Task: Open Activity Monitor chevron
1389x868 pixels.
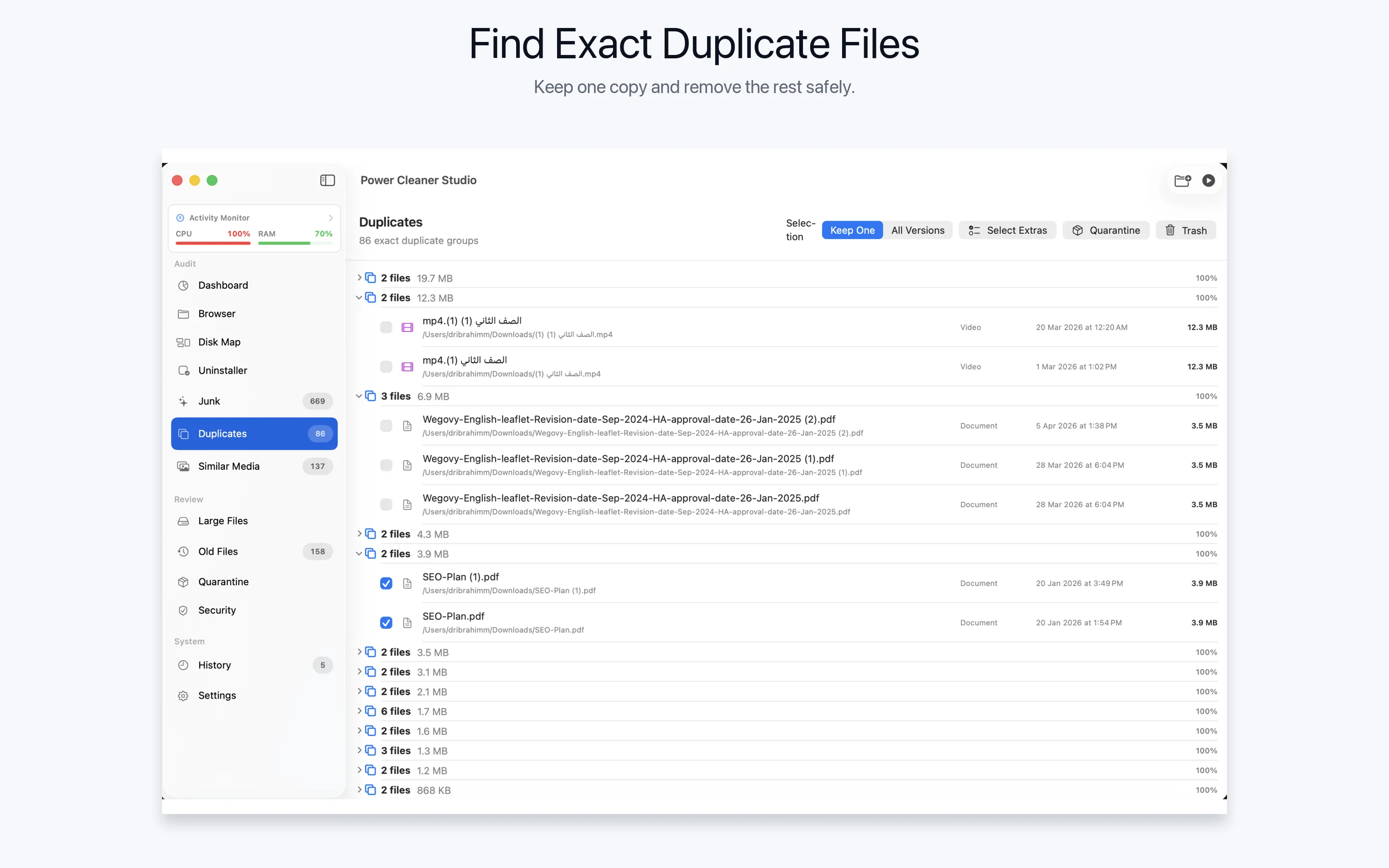Action: click(330, 217)
